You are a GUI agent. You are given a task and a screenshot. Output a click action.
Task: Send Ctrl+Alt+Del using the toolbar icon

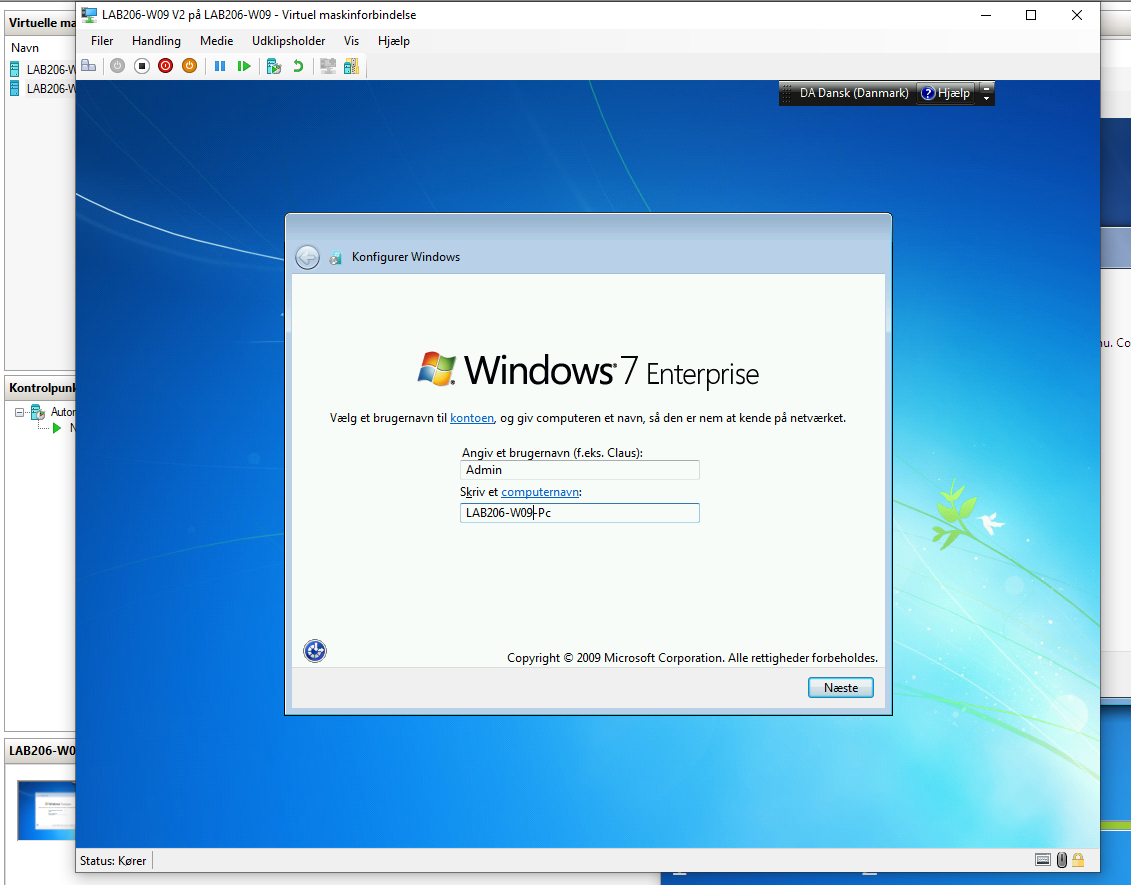(89, 66)
